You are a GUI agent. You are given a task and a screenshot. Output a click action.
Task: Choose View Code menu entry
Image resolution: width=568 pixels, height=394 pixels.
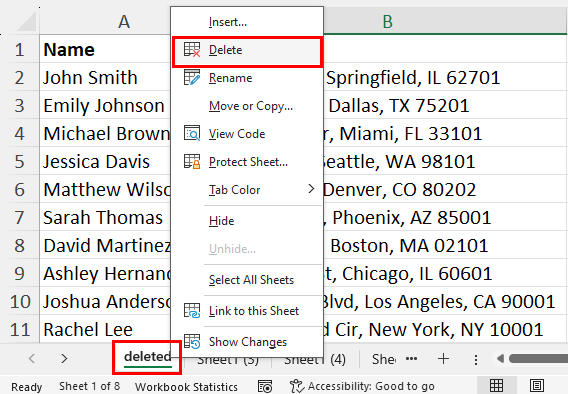247,134
